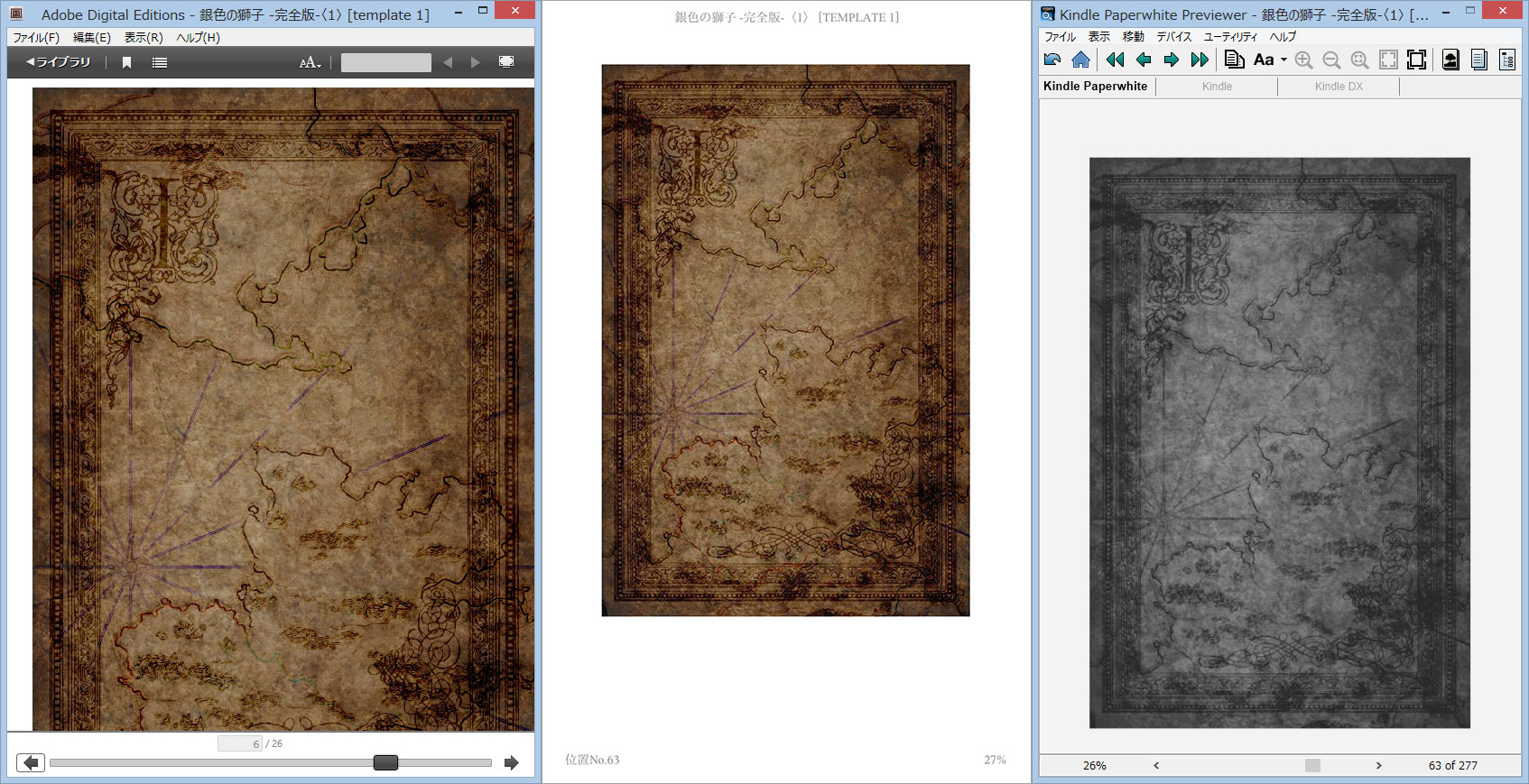
Task: Go to next page with bottom-right arrow
Action: point(511,763)
